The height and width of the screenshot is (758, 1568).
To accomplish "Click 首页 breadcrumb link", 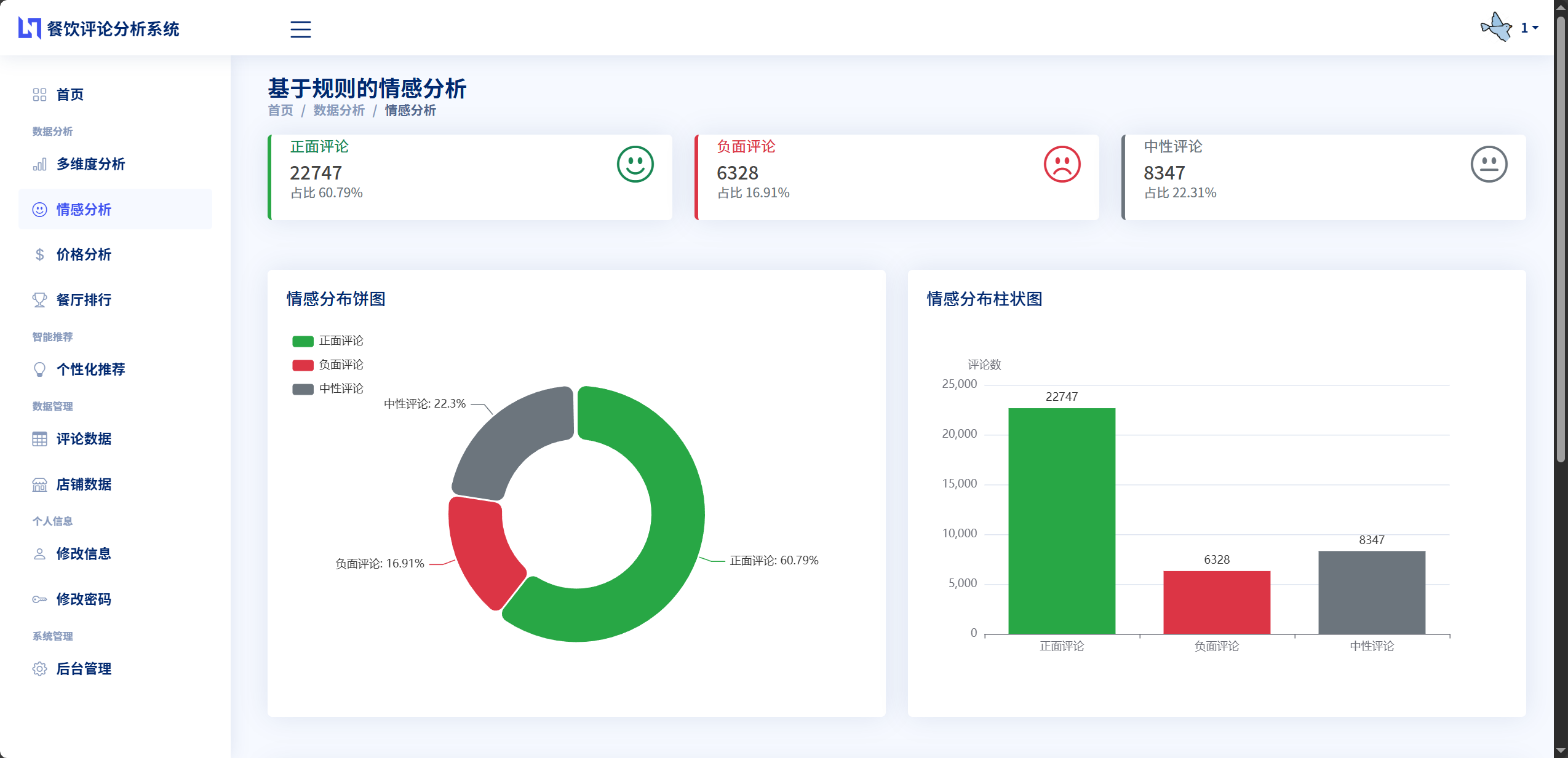I will point(281,111).
